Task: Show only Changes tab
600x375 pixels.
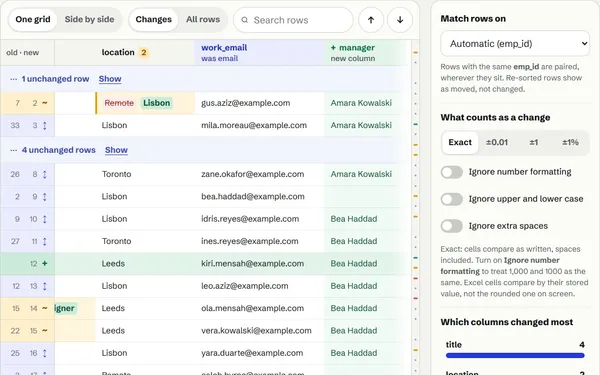Action: pyautogui.click(x=153, y=20)
